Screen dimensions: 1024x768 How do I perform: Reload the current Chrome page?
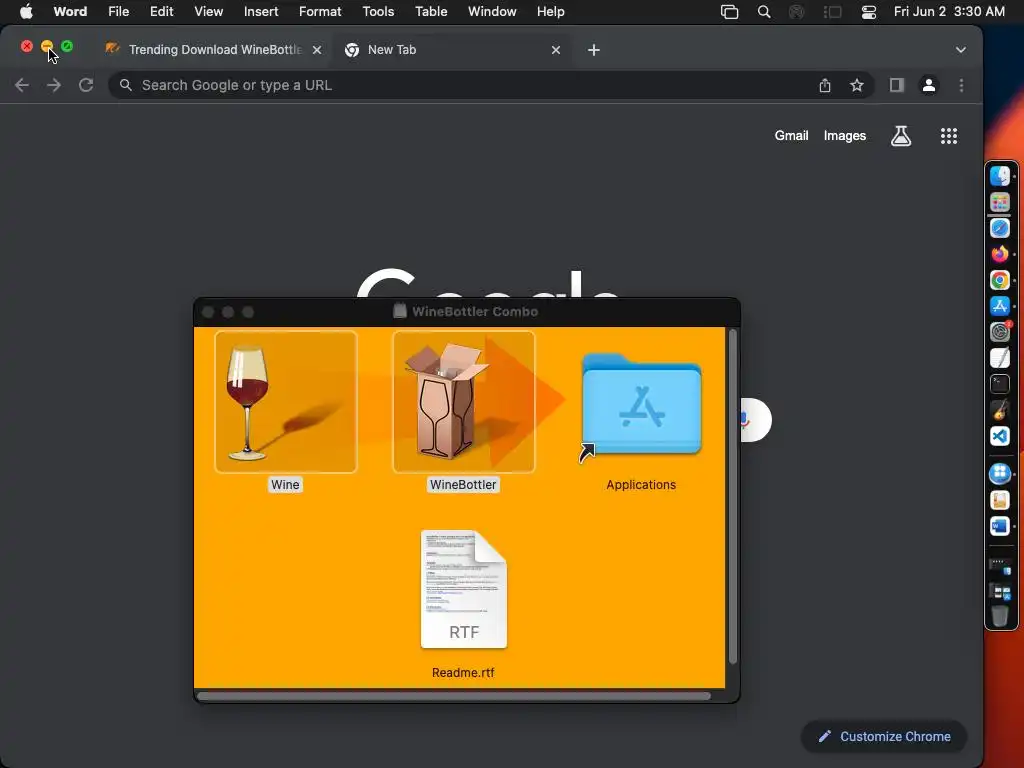[86, 86]
